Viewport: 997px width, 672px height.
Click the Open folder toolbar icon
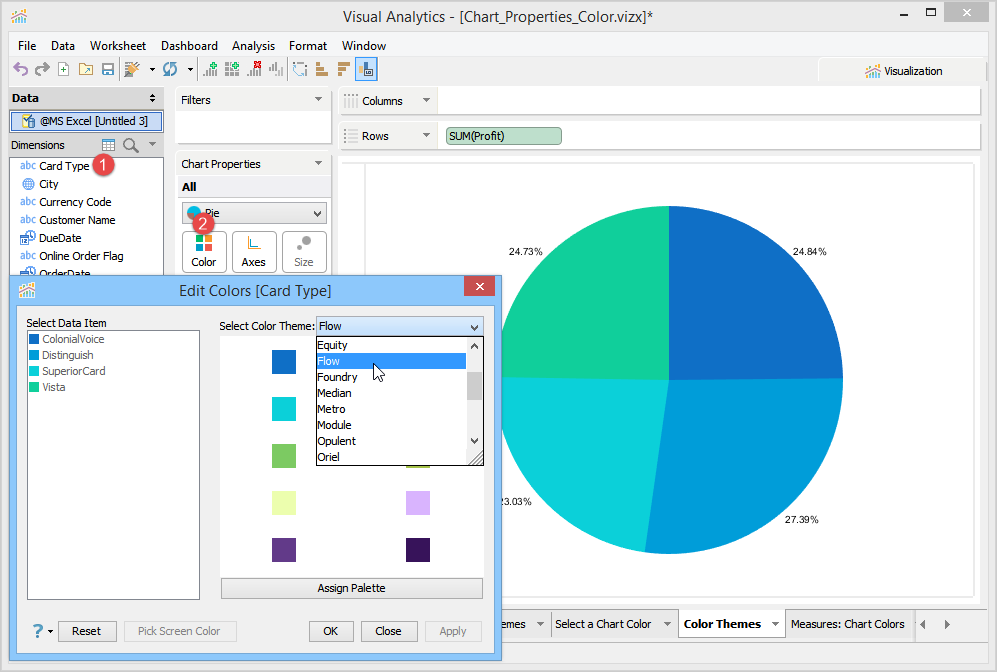click(86, 69)
